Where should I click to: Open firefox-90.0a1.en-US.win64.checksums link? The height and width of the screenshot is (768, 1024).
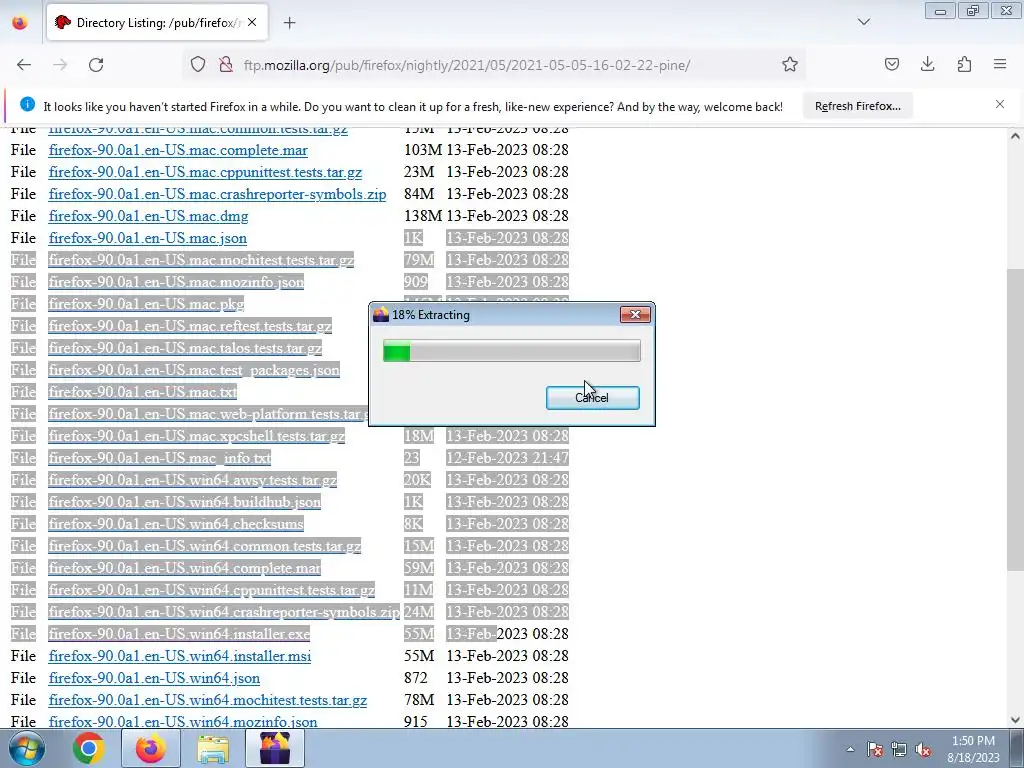[176, 524]
